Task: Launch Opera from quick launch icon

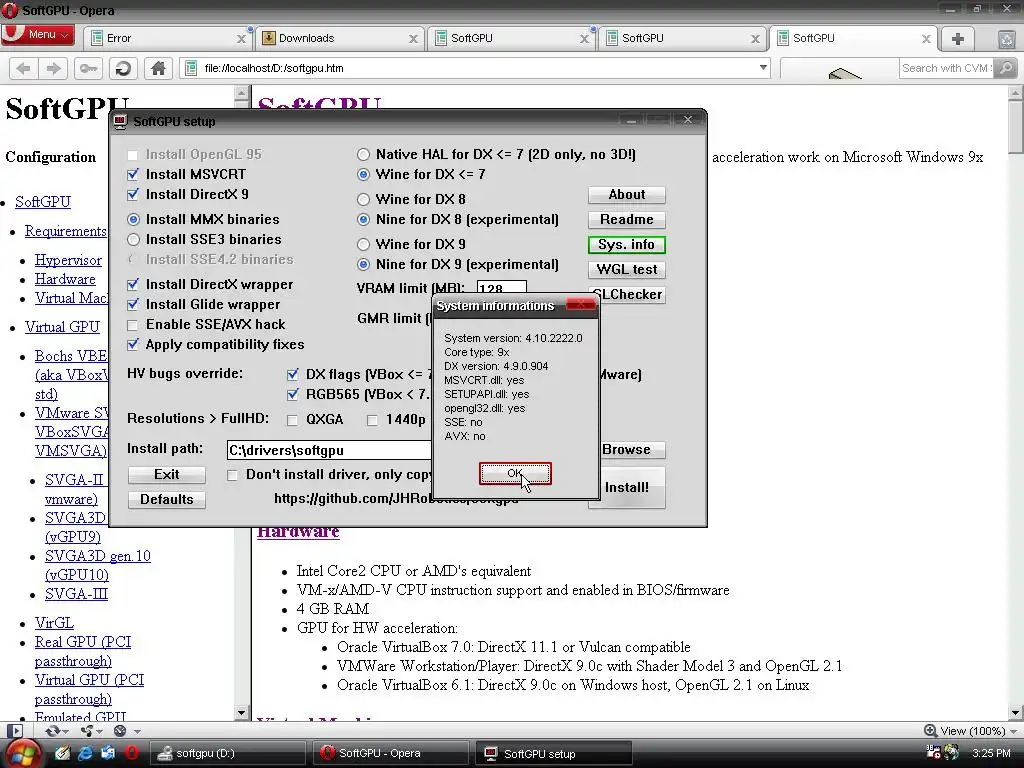Action: [131, 753]
